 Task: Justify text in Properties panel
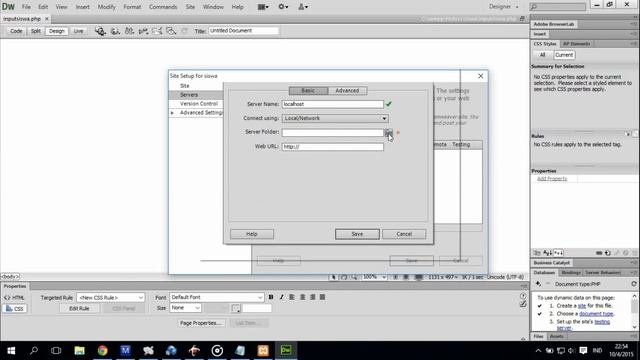[x=322, y=297]
